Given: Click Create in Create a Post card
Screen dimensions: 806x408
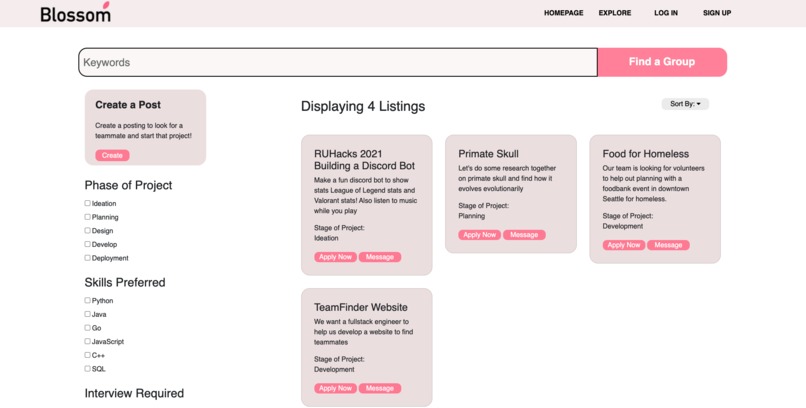Looking at the screenshot, I should point(112,155).
